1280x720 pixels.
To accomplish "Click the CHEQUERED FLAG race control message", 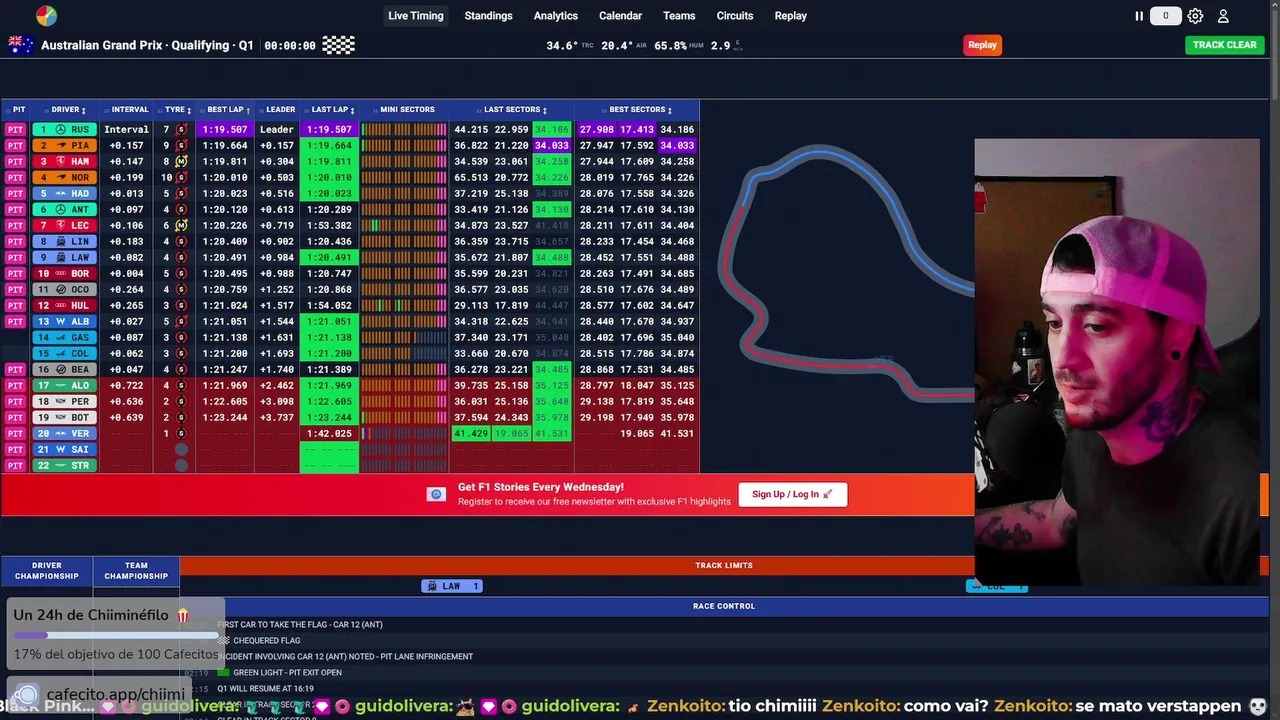I will tap(266, 640).
